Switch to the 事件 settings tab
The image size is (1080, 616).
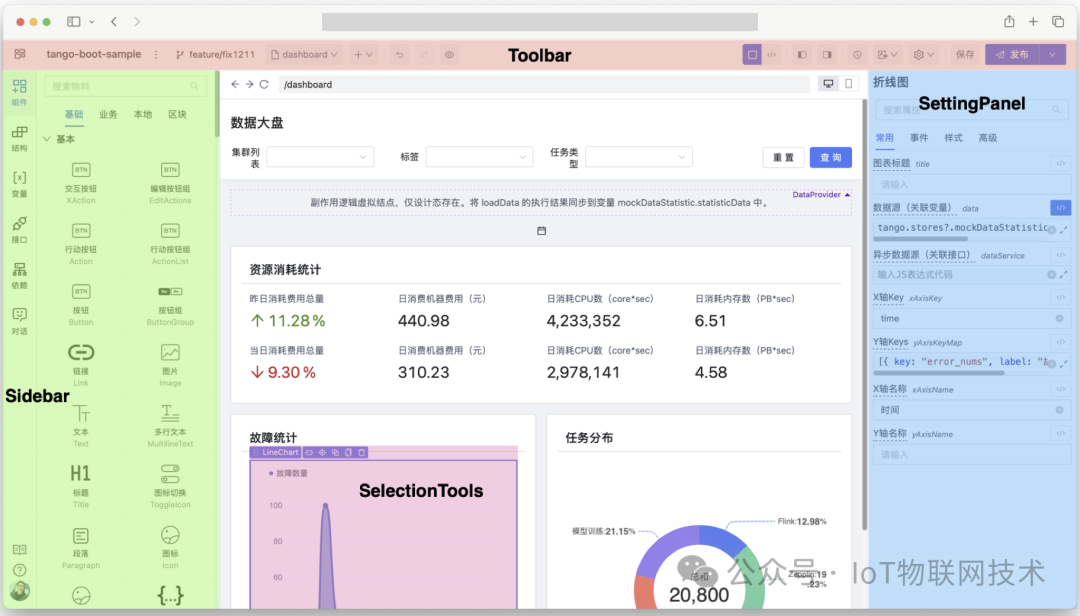[x=919, y=138]
